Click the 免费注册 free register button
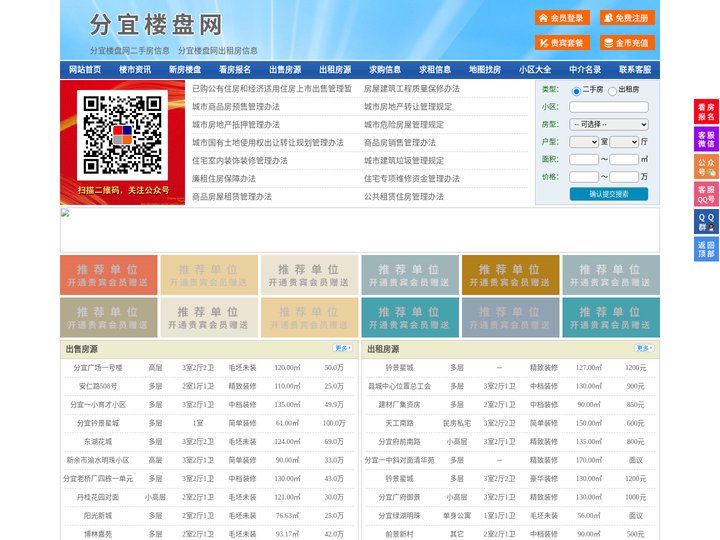 pyautogui.click(x=627, y=18)
